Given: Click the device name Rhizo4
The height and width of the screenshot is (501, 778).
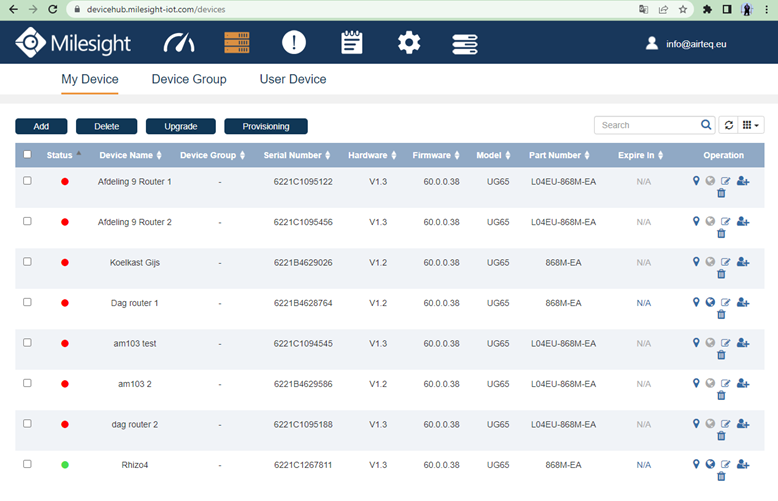Looking at the screenshot, I should pos(134,465).
